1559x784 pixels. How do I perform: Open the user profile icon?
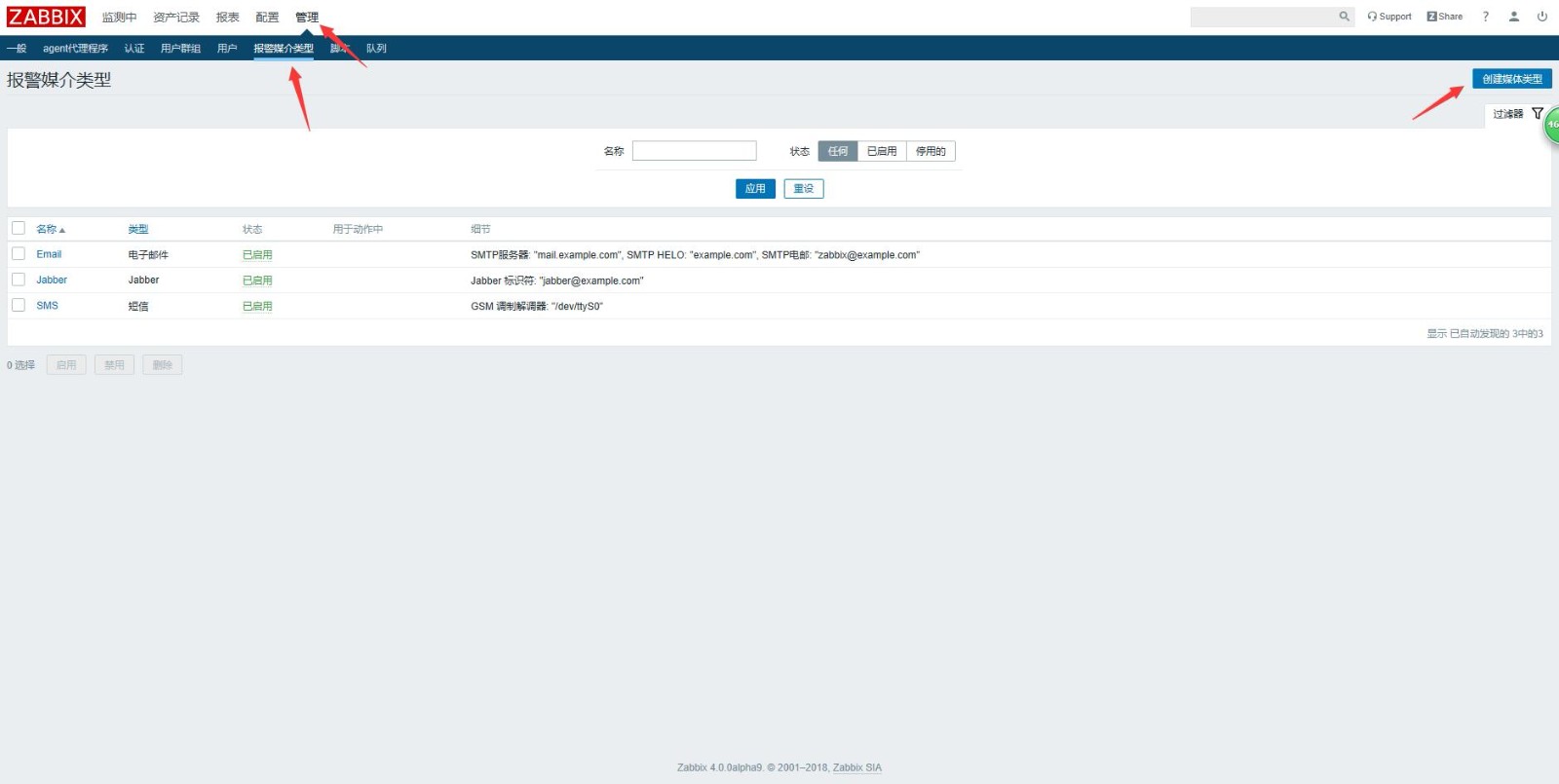click(x=1514, y=17)
